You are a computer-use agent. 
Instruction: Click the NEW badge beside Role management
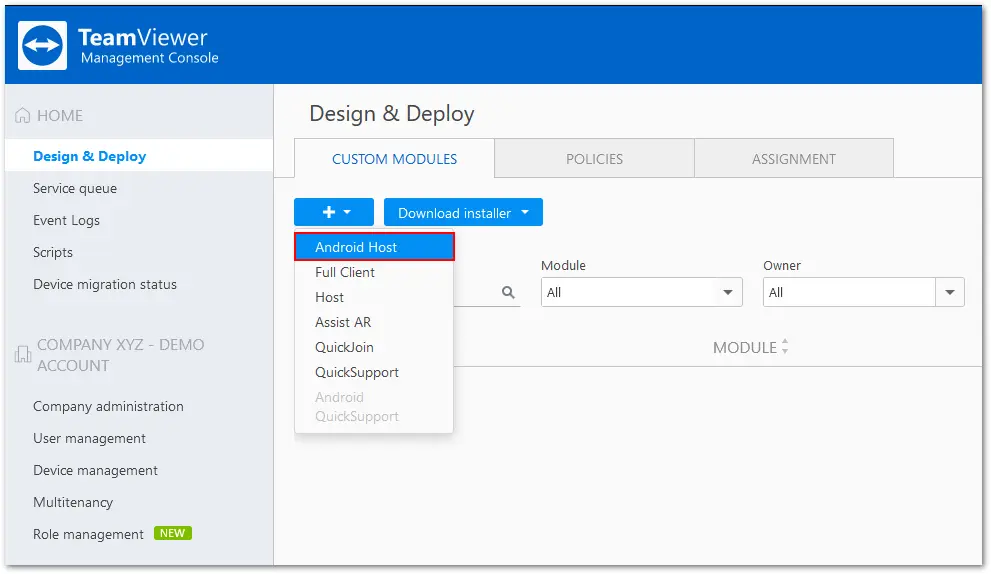(173, 533)
